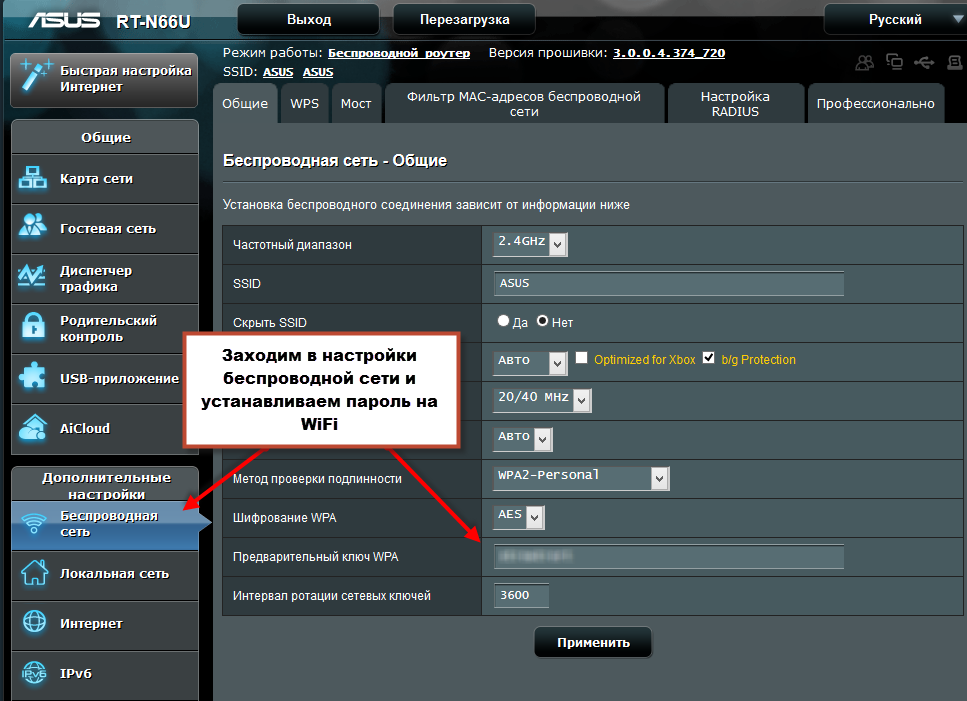The image size is (967, 701).
Task: Select Беспроводная сеть menu item
Action: 105,524
